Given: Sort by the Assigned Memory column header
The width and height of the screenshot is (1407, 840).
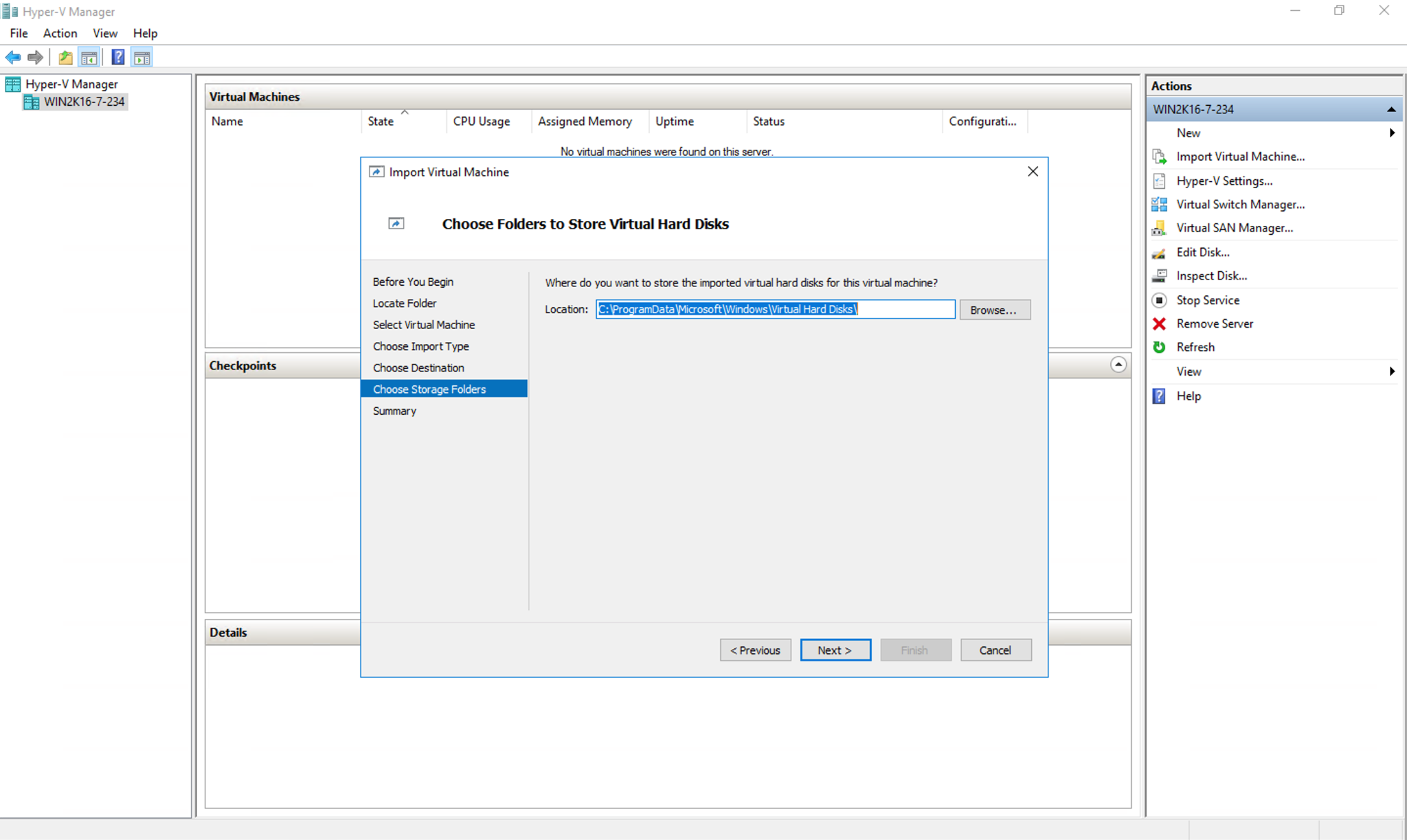Looking at the screenshot, I should coord(590,122).
